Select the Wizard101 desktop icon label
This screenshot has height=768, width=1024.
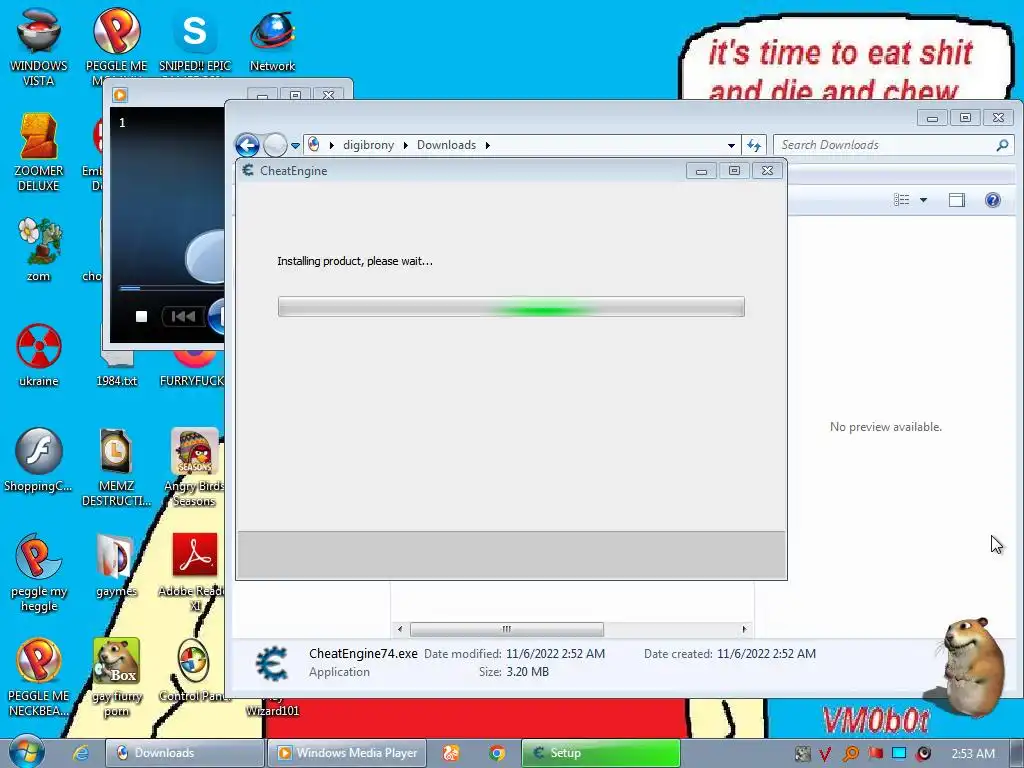tap(272, 711)
